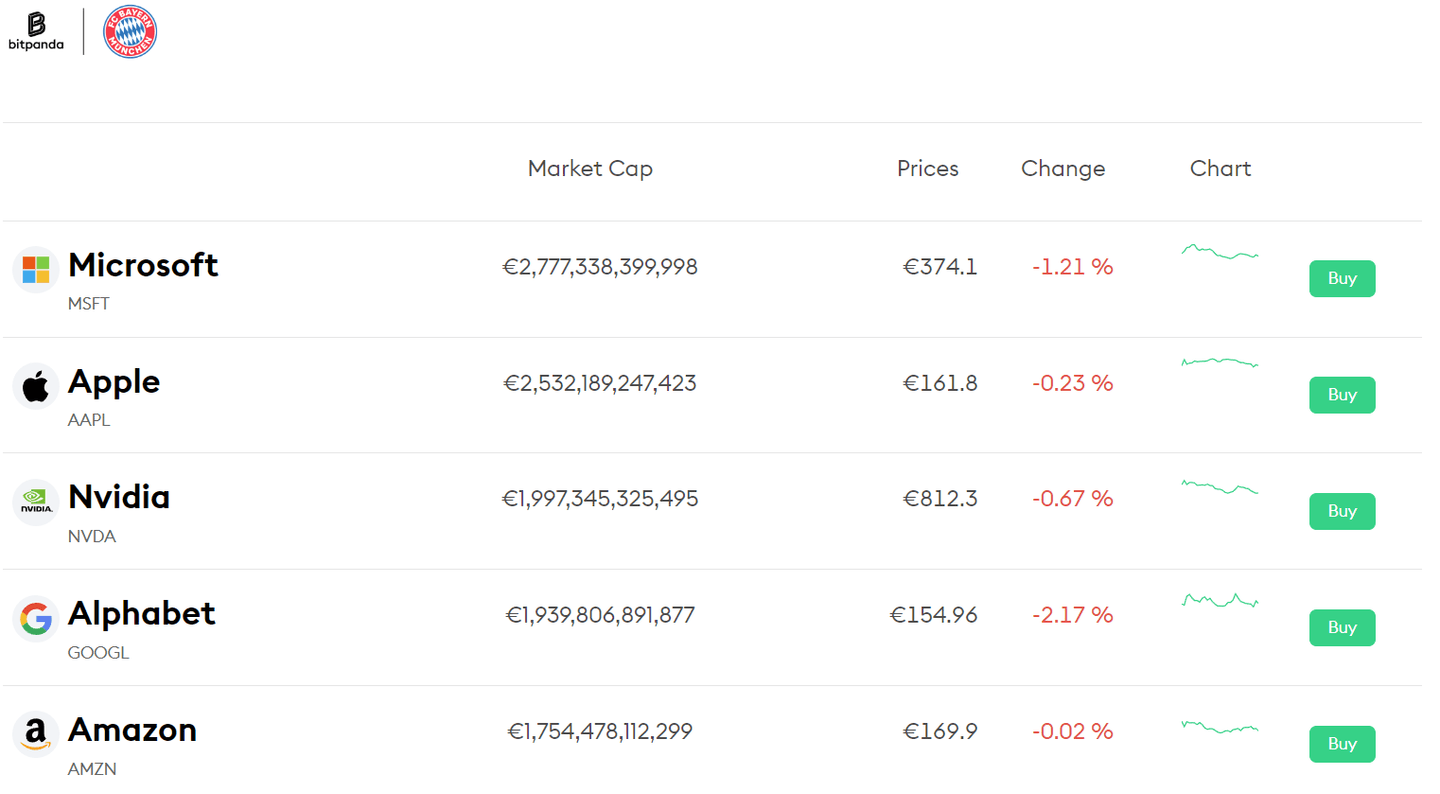The image size is (1440, 794).
Task: Click the Apple logo icon
Action: tap(36, 386)
